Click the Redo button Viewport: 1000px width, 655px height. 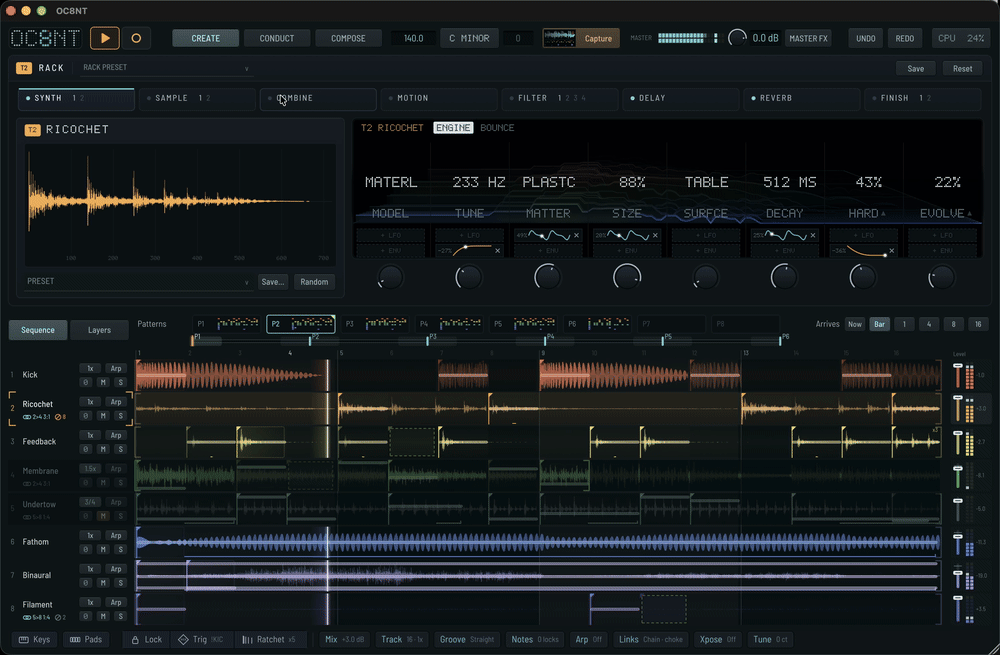[x=904, y=38]
